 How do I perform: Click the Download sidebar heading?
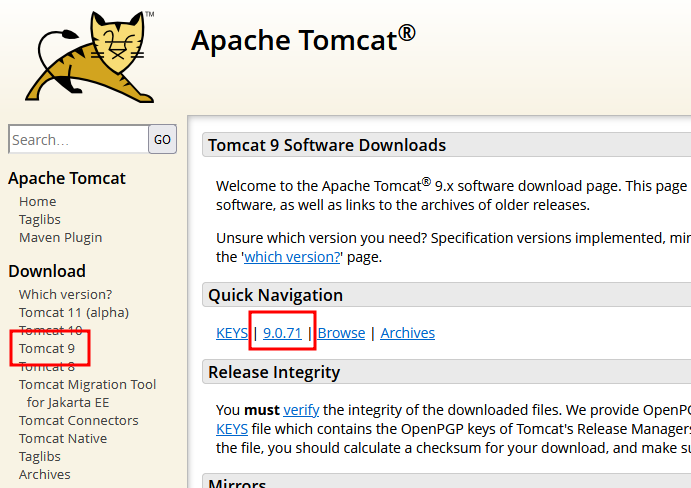tap(47, 271)
